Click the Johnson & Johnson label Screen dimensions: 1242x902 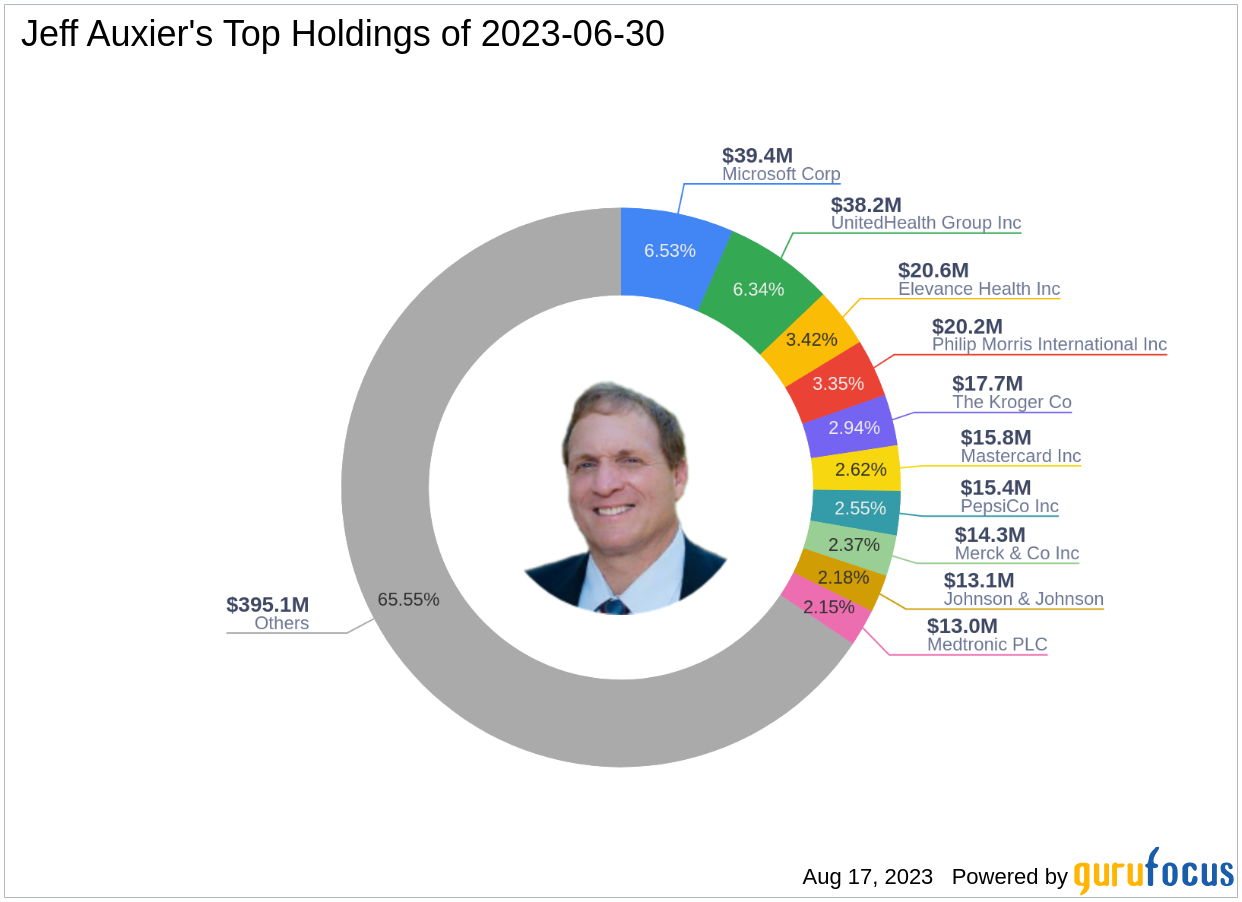1024,599
